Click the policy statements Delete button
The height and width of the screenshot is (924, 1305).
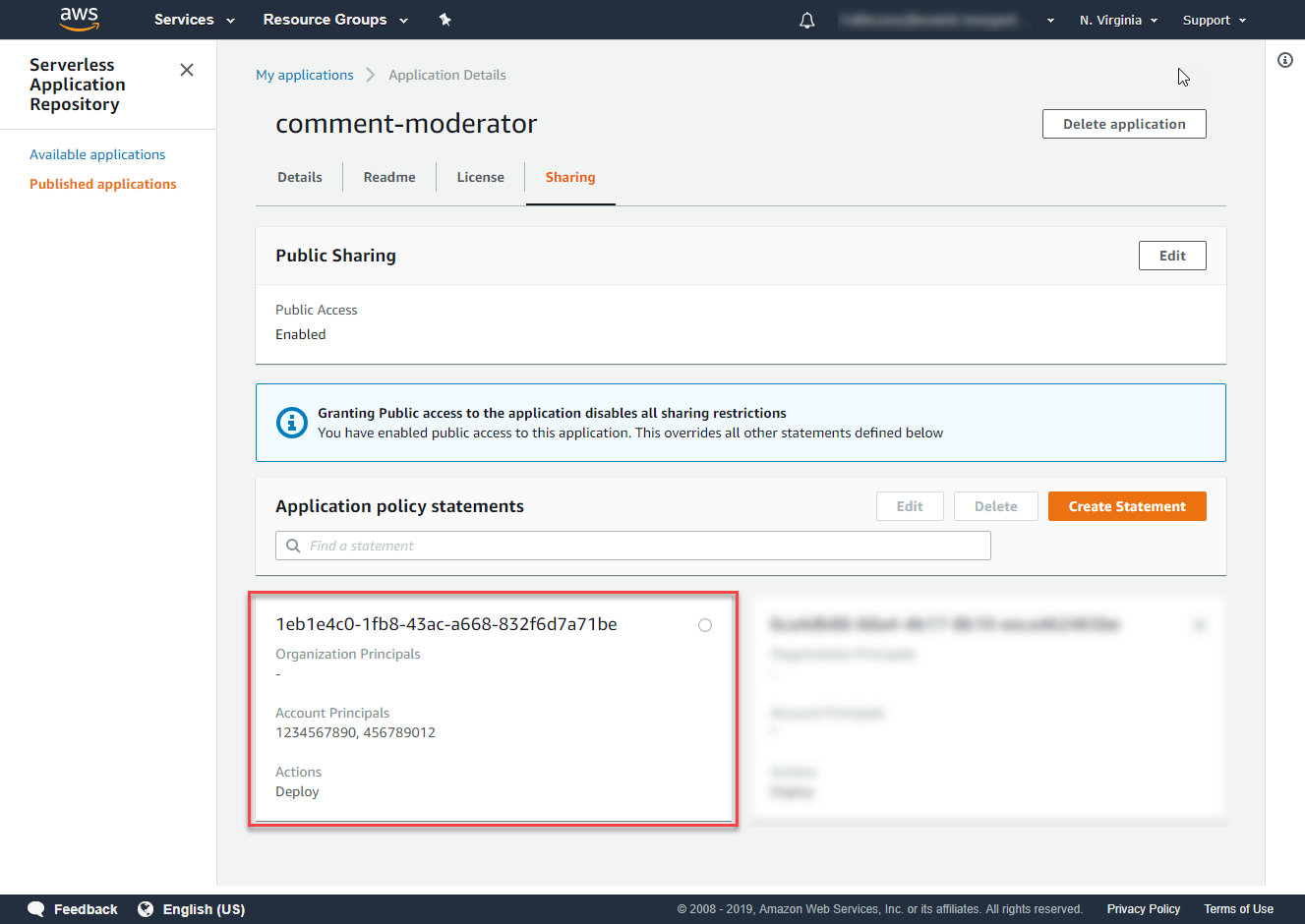coord(996,506)
